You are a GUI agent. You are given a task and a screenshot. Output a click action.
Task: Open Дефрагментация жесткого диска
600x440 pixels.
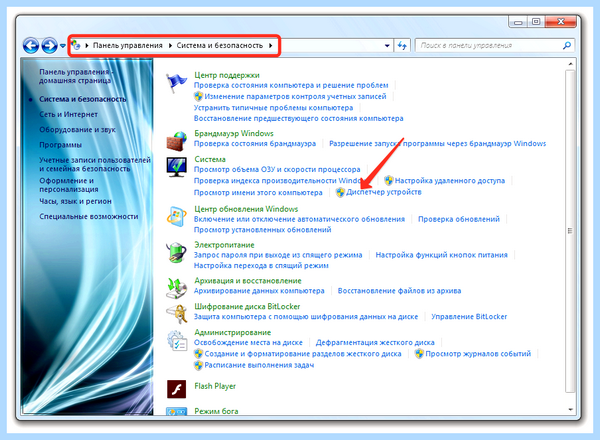tap(375, 342)
